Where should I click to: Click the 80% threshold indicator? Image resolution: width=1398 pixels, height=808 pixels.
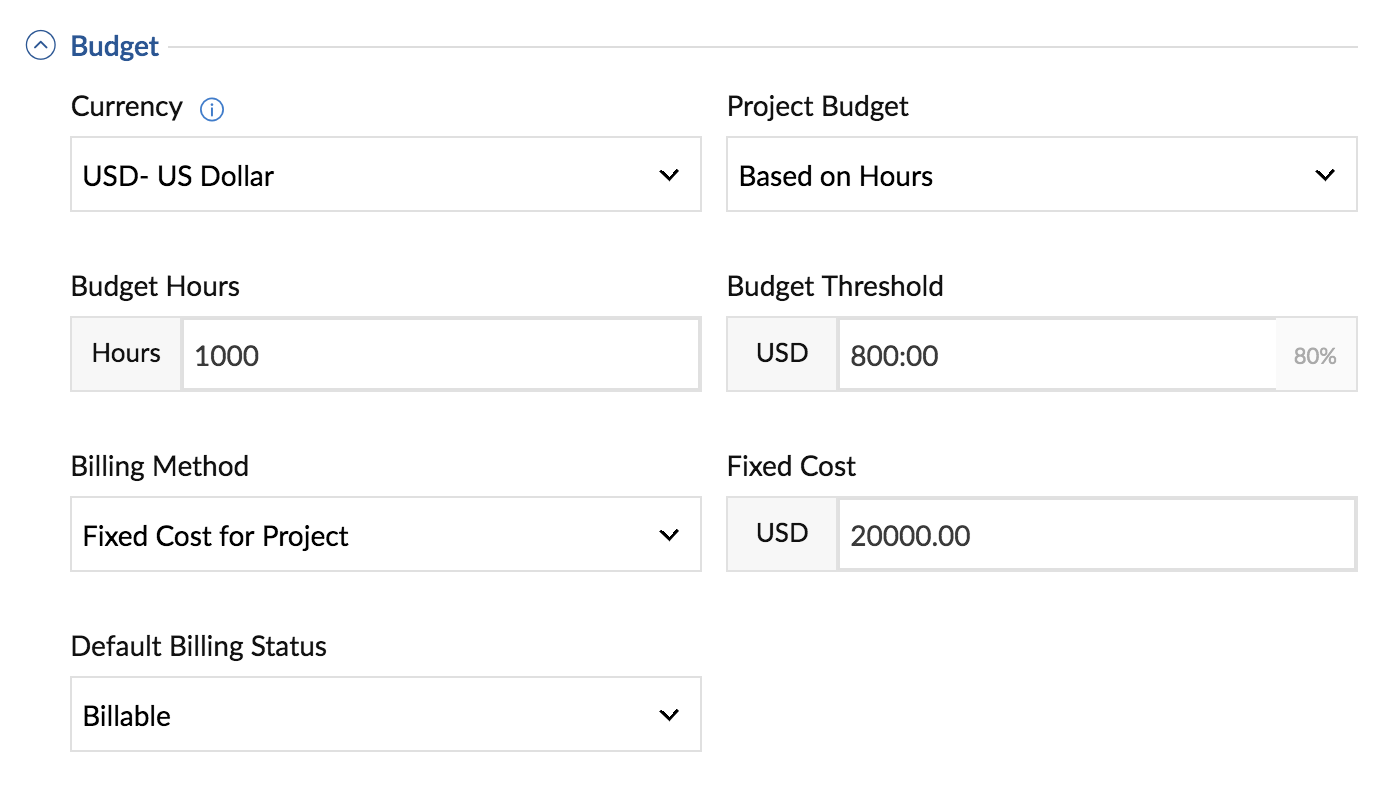pos(1315,355)
